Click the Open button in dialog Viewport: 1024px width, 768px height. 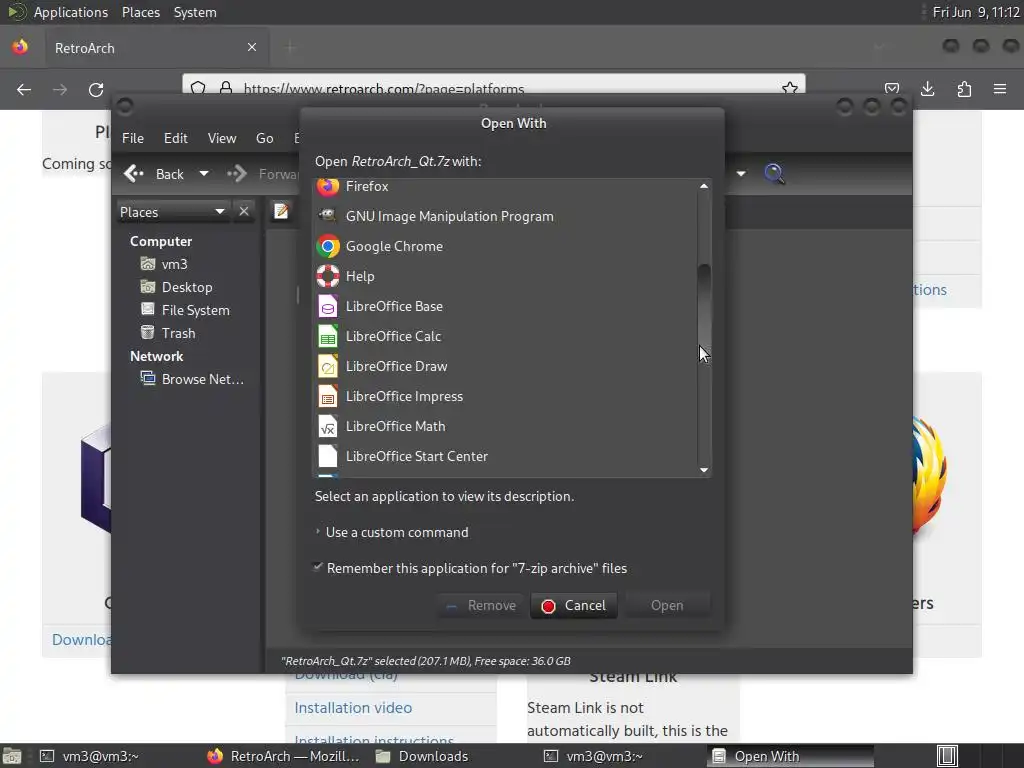point(667,605)
